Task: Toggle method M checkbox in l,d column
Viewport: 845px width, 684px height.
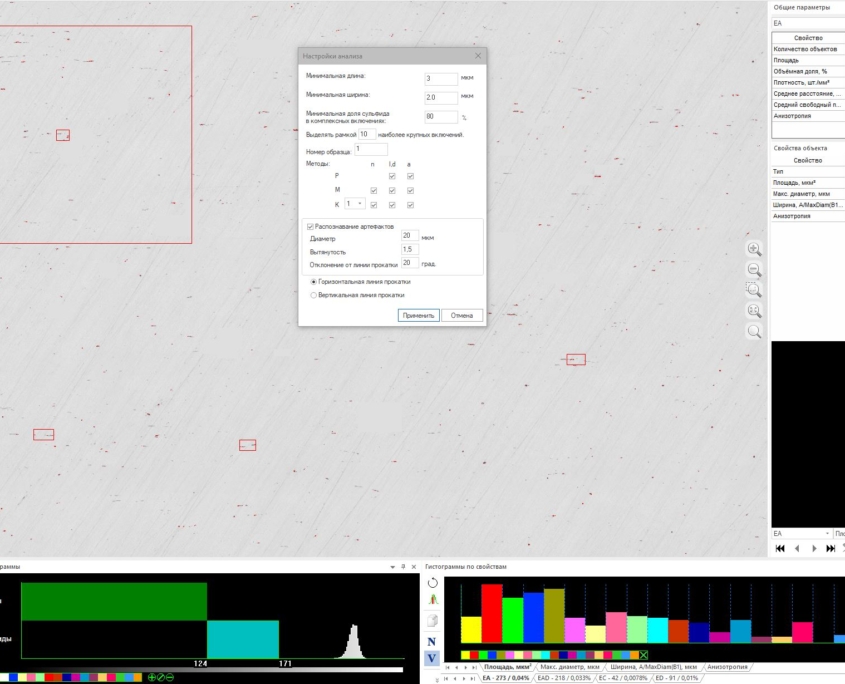Action: pyautogui.click(x=392, y=190)
